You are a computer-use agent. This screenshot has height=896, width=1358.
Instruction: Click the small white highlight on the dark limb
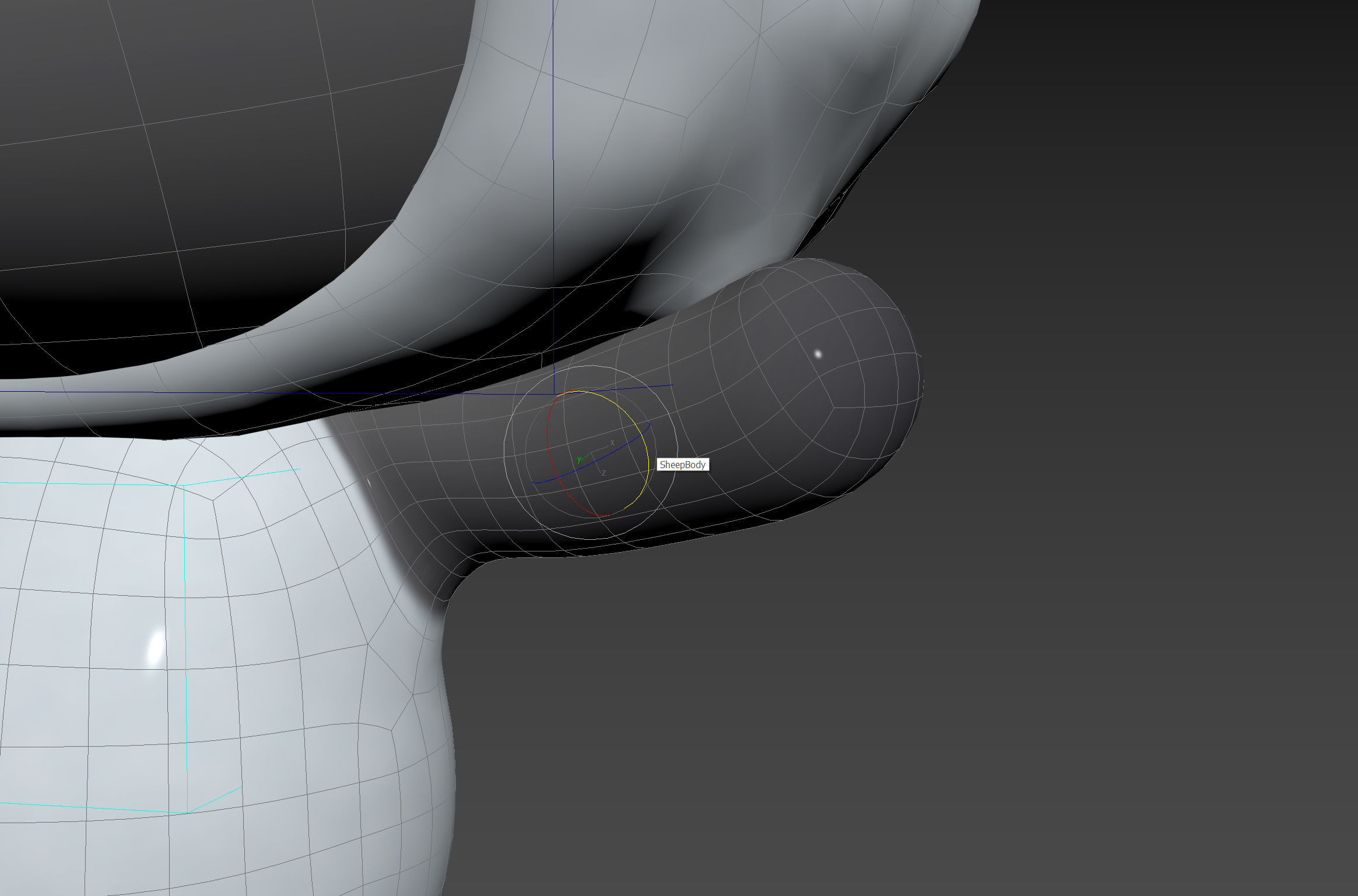(817, 354)
